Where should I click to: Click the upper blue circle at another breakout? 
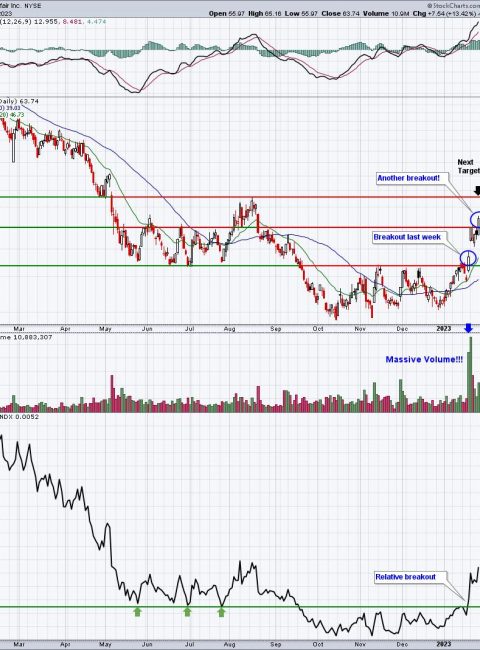(475, 220)
